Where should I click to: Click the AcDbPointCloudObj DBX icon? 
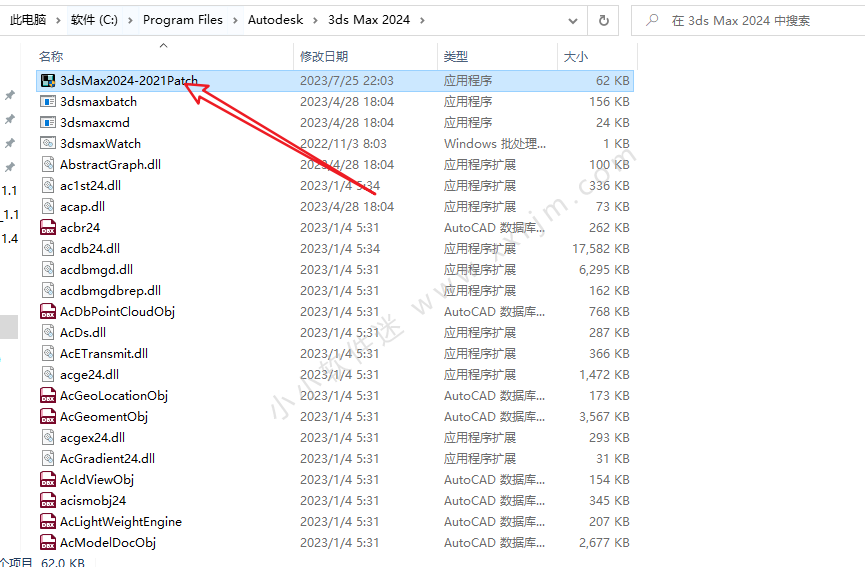click(48, 312)
